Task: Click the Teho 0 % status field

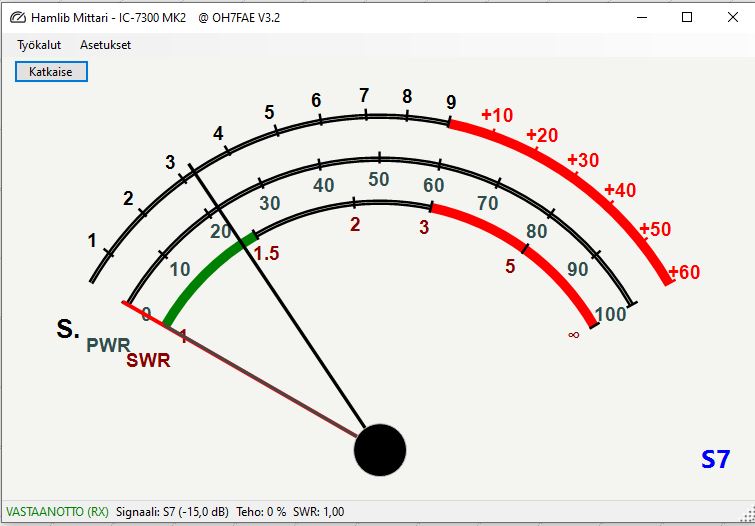Action: click(x=261, y=512)
